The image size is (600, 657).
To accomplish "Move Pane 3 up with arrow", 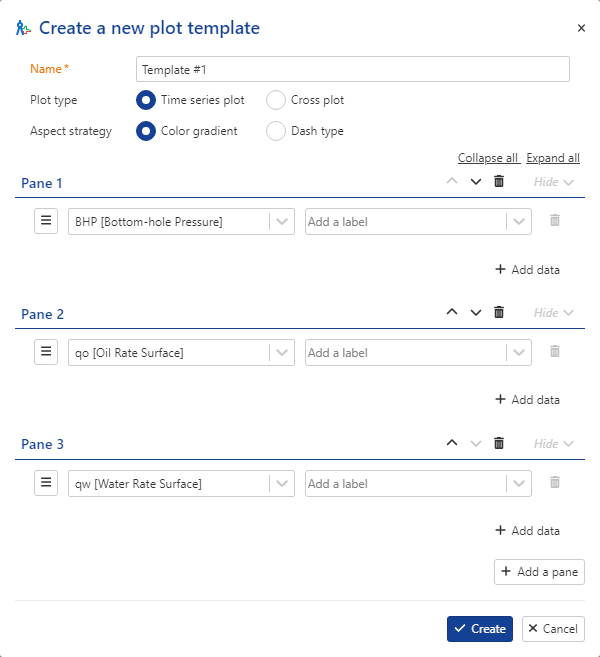I will [452, 443].
